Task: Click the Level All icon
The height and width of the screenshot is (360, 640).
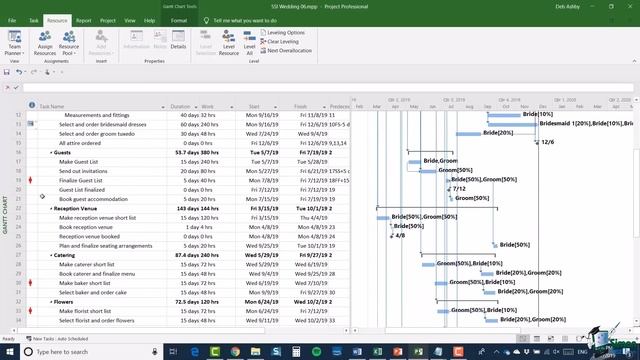Action: point(249,42)
